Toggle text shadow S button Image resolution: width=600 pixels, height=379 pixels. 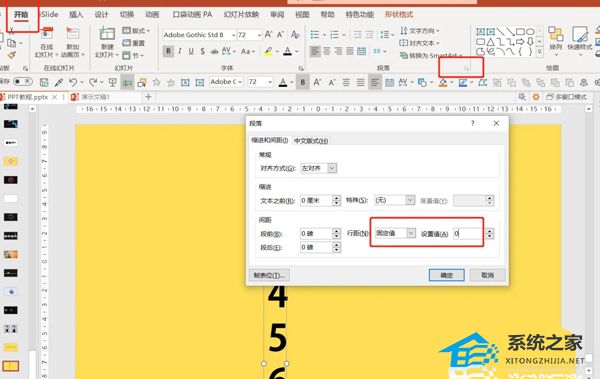202,51
